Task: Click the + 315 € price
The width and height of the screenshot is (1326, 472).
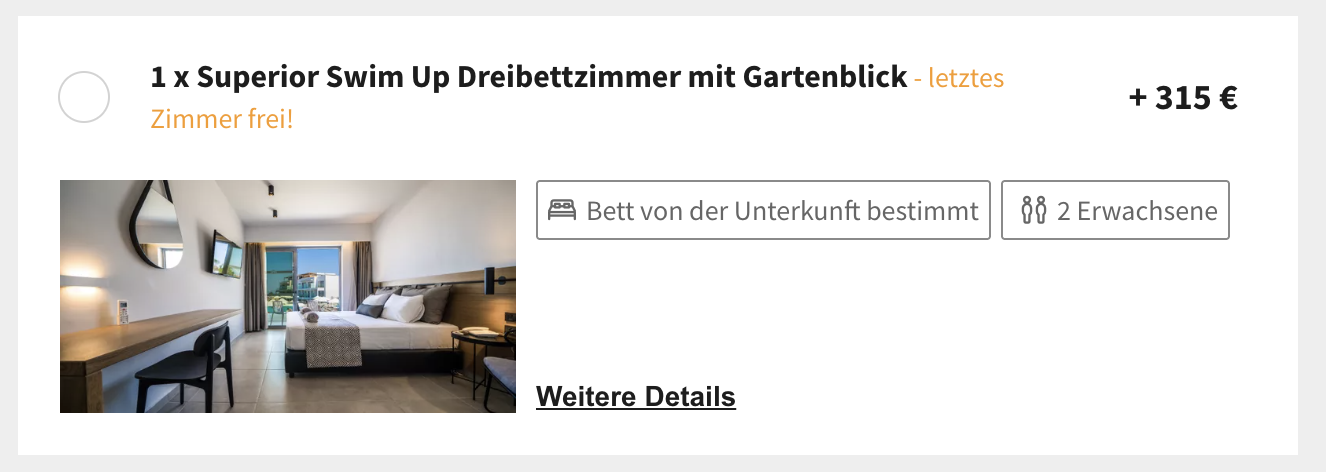Action: click(1183, 98)
